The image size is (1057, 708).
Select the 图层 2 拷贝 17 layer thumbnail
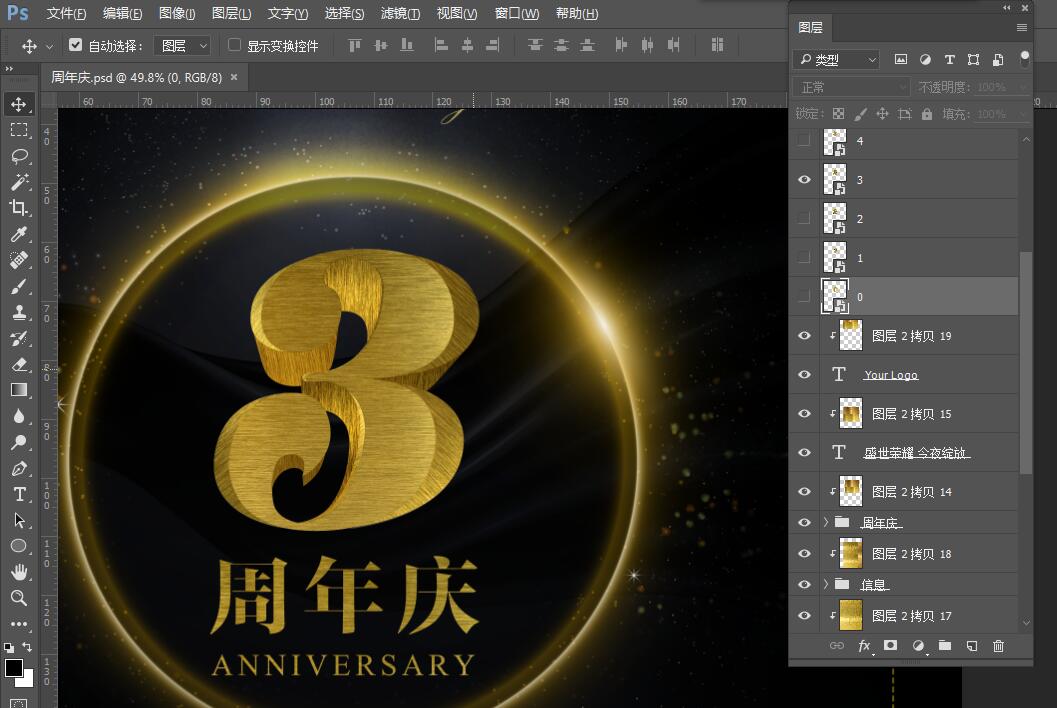click(851, 615)
